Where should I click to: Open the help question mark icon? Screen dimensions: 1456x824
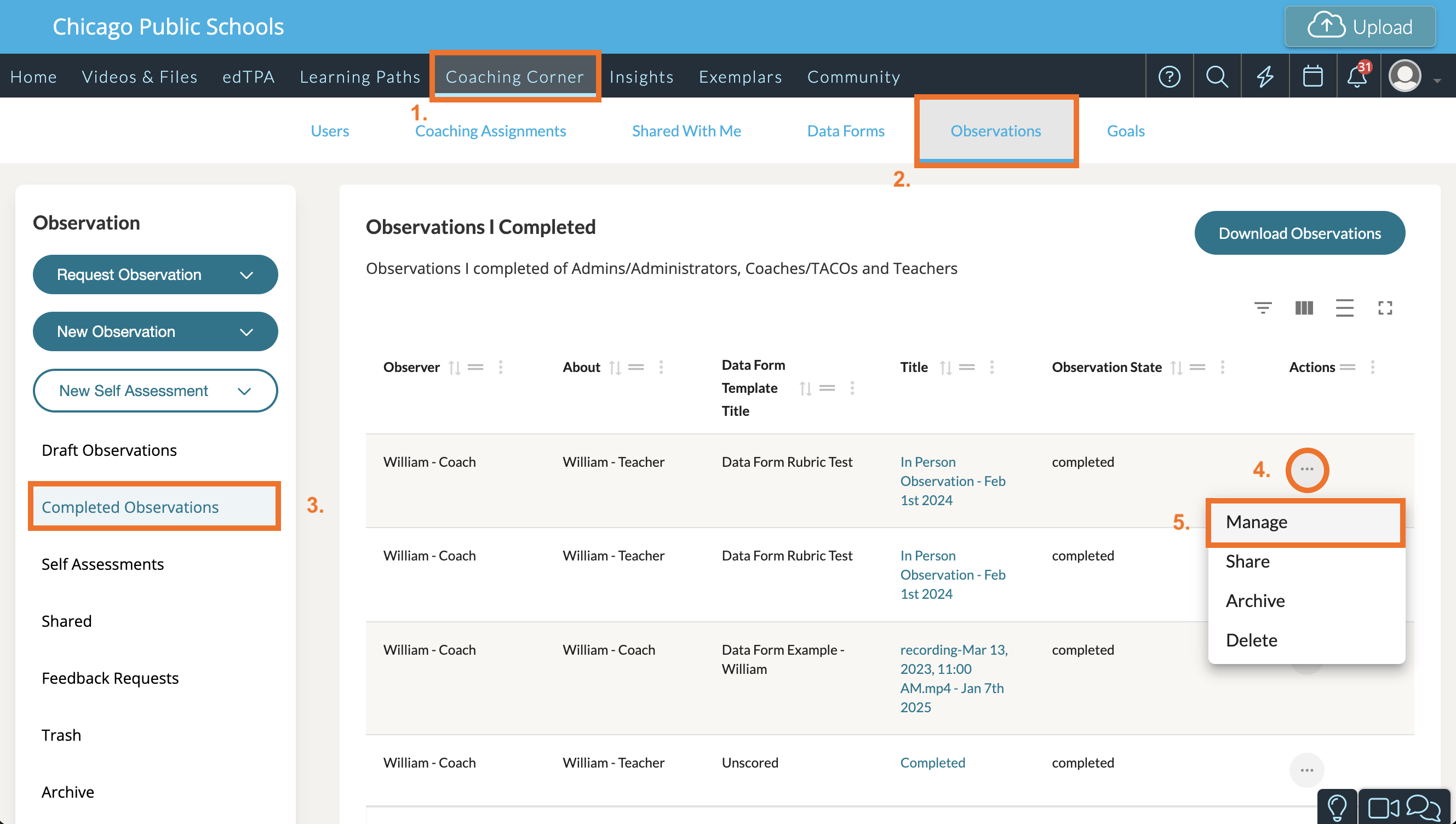coord(1169,76)
